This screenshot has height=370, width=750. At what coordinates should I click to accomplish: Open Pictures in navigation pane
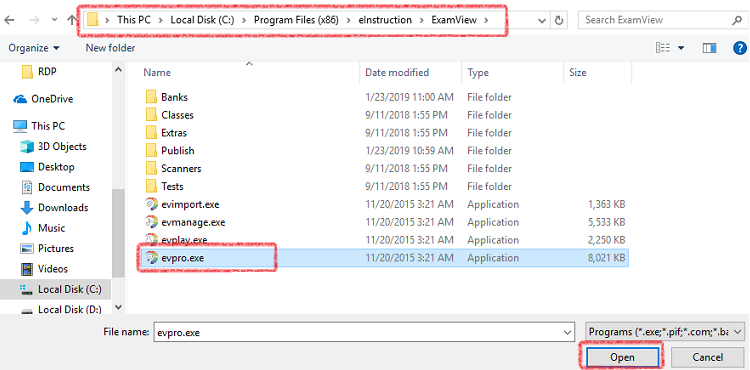[47, 249]
